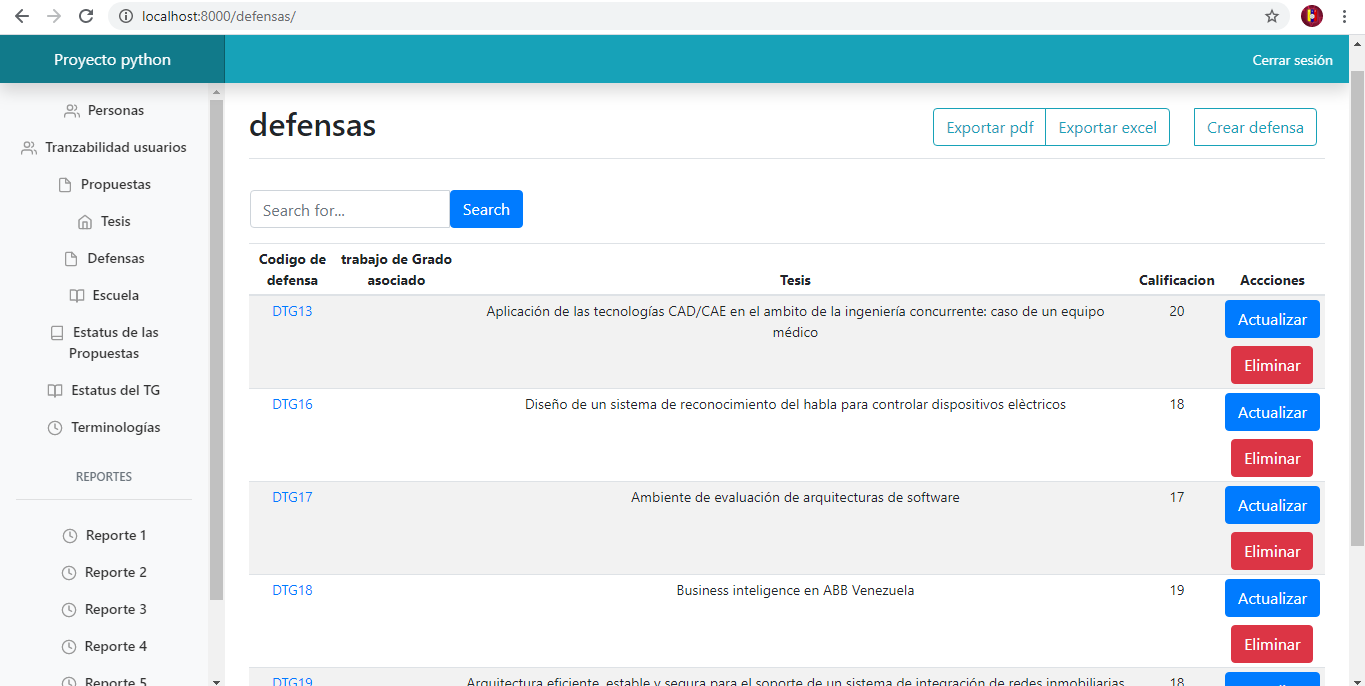
Task: Click the Crear defensa button
Action: click(x=1255, y=127)
